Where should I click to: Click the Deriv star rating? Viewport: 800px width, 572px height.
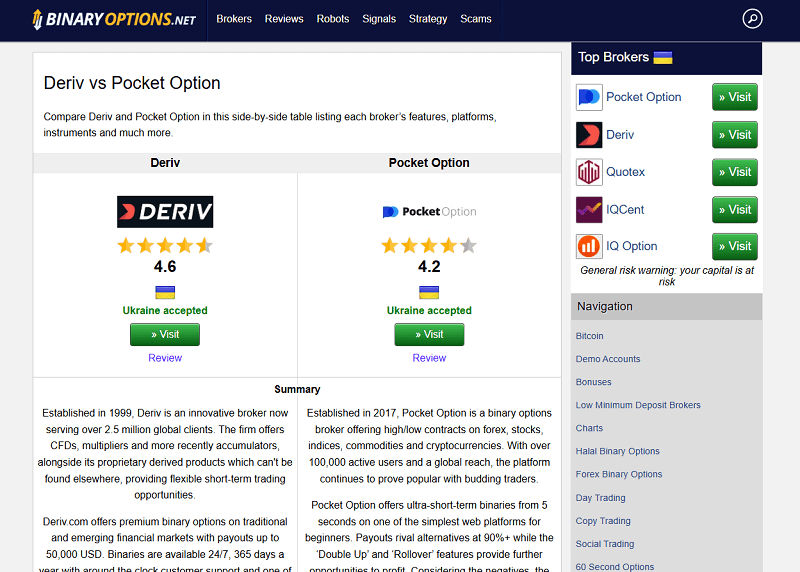click(x=165, y=246)
